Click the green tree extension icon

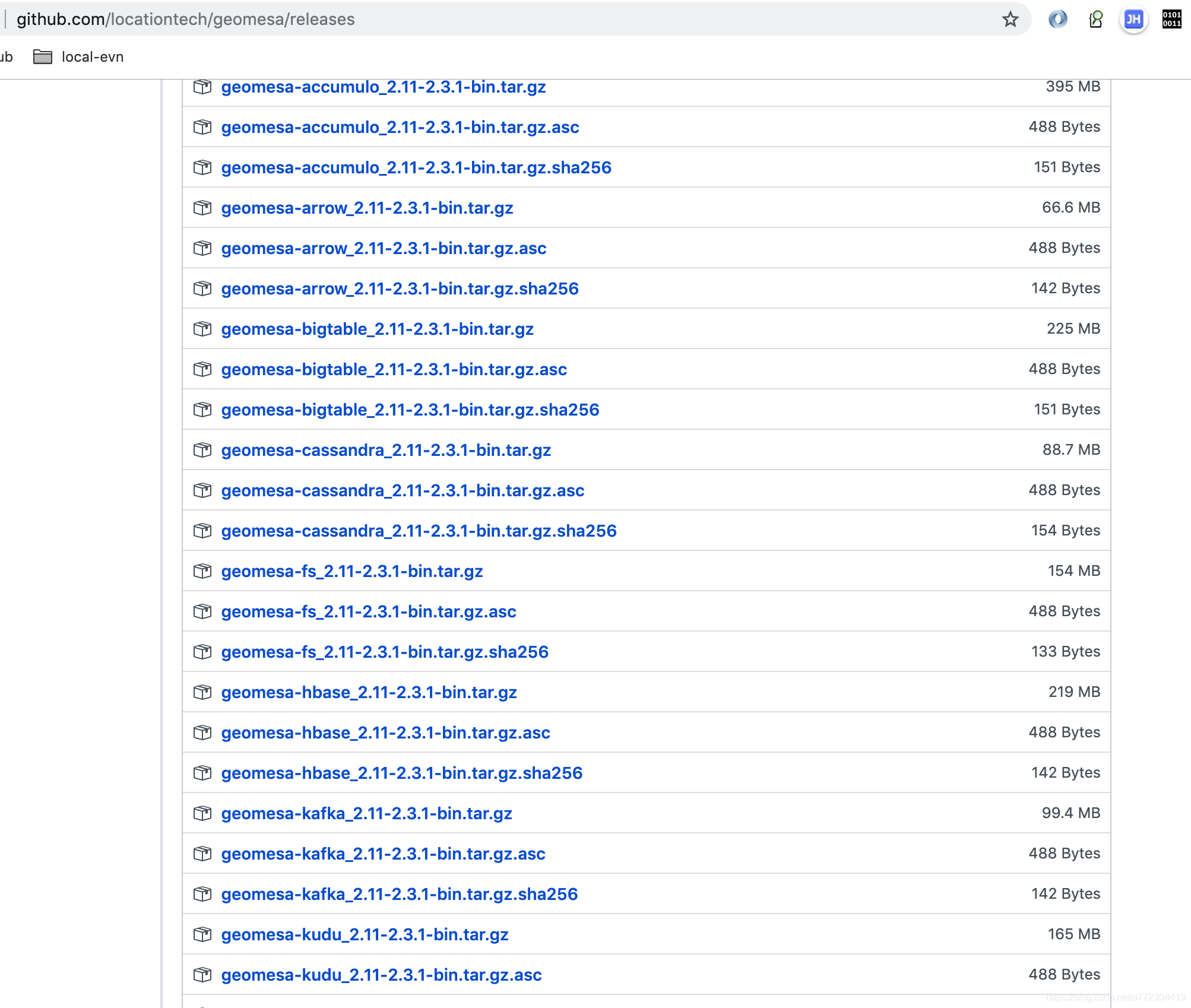click(1096, 20)
